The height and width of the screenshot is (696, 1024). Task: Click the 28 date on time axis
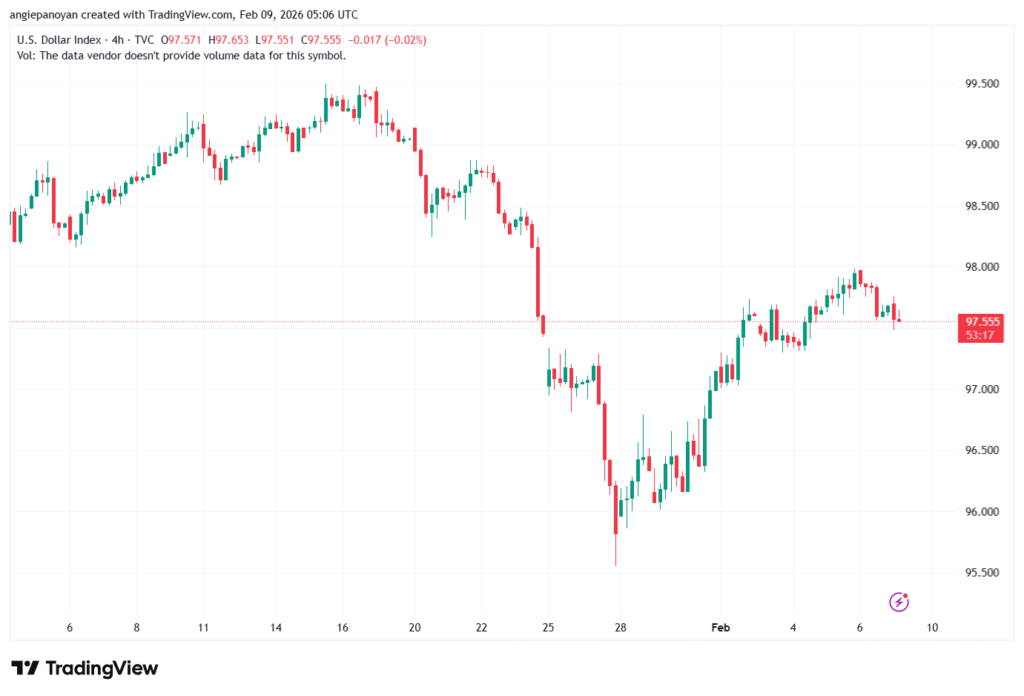620,627
